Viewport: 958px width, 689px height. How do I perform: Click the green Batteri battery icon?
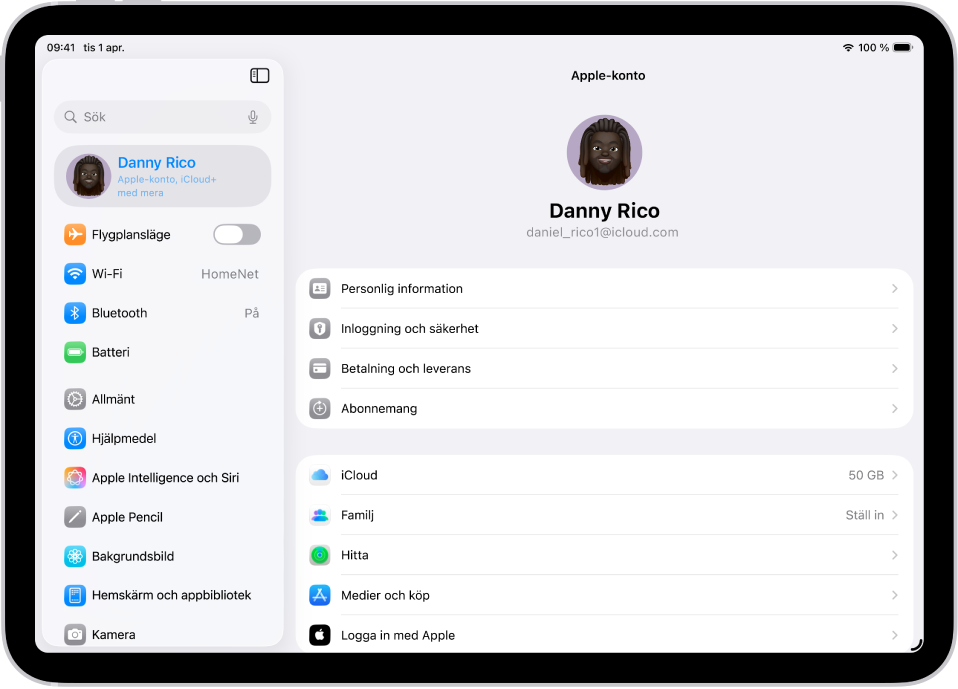(x=74, y=352)
